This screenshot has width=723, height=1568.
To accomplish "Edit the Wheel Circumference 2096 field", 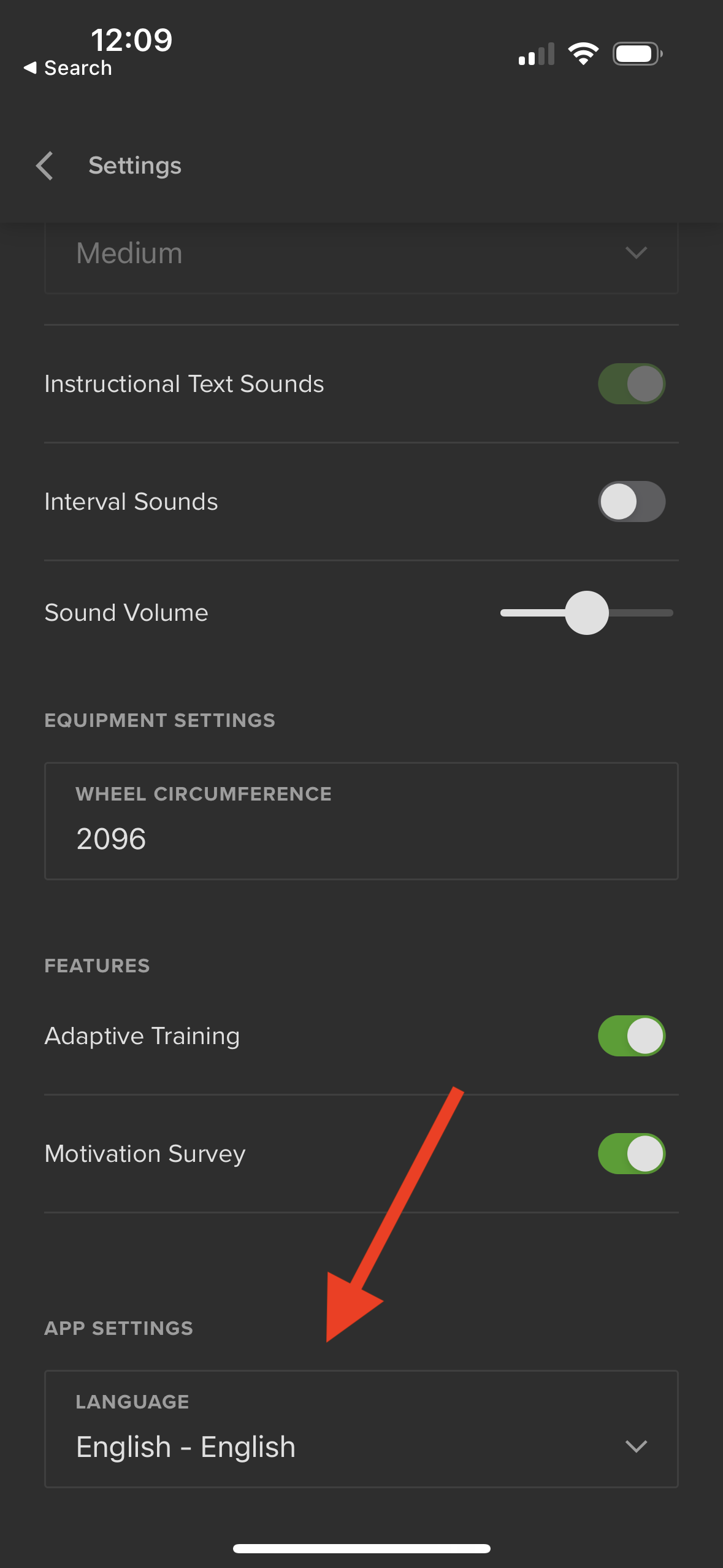I will click(361, 821).
